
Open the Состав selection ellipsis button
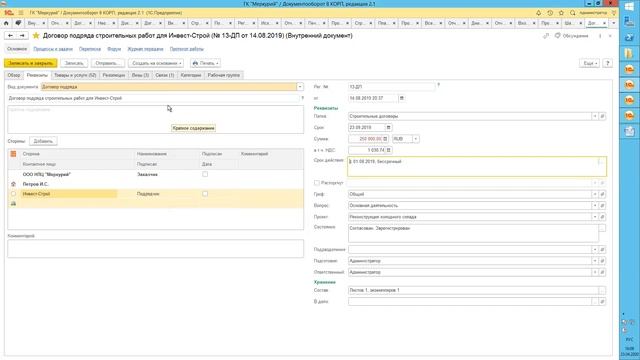pos(602,290)
